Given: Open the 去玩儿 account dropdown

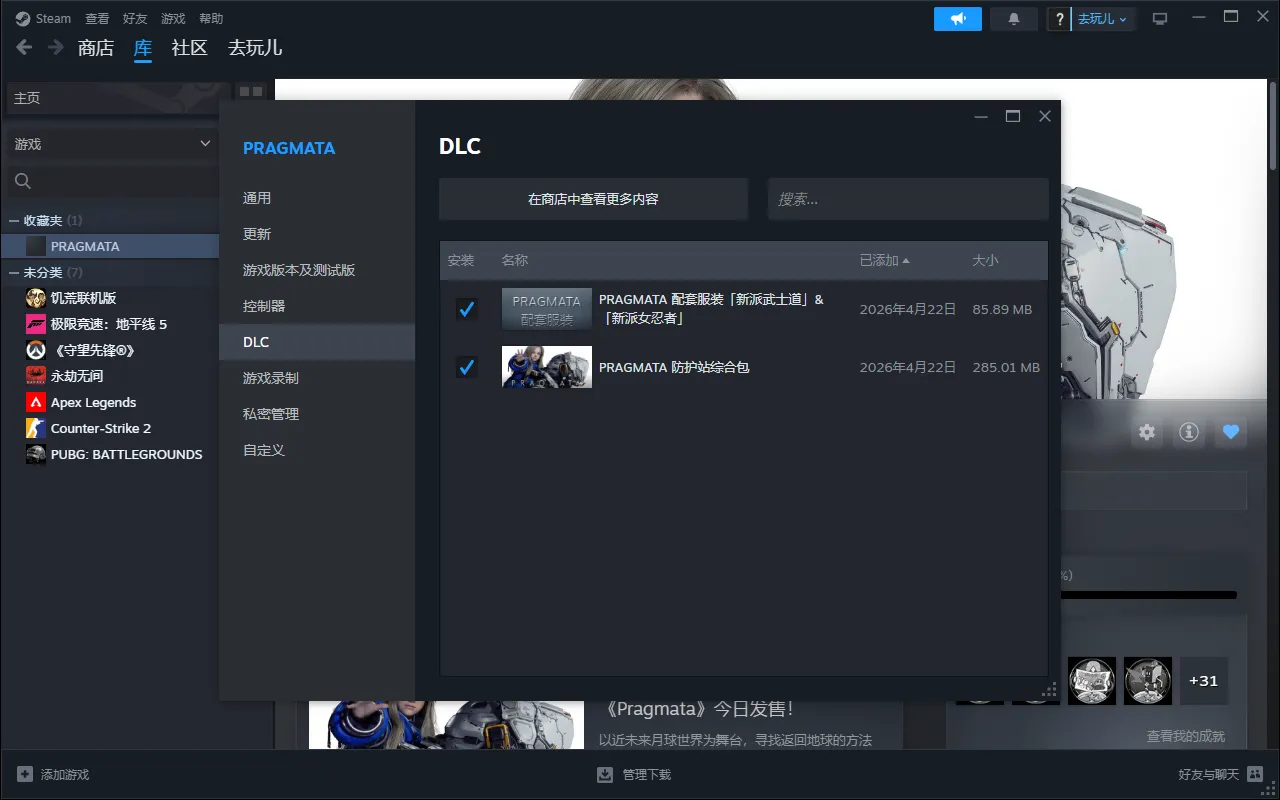Looking at the screenshot, I should (1102, 19).
